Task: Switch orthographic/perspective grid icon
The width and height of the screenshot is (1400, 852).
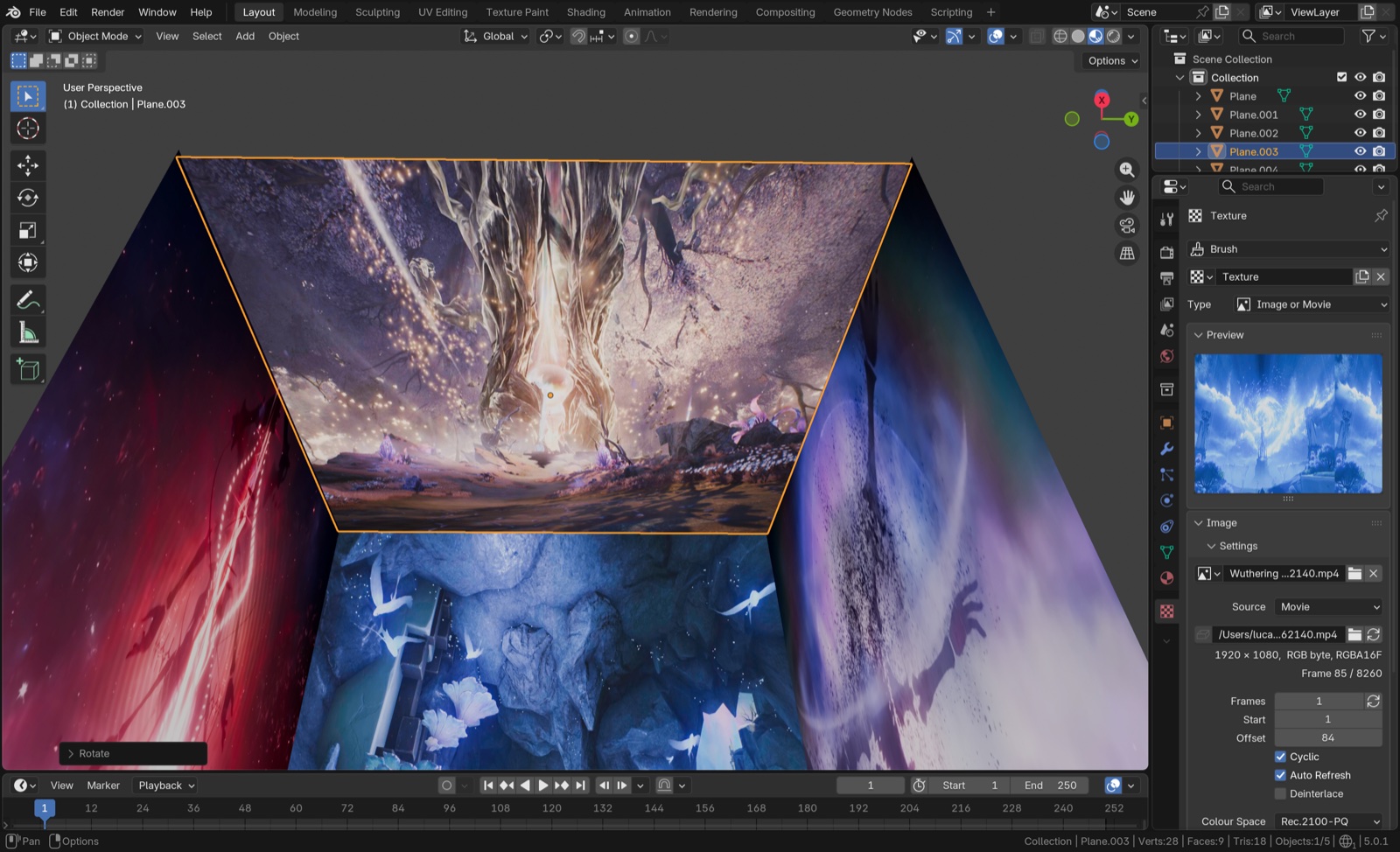Action: tap(1127, 254)
